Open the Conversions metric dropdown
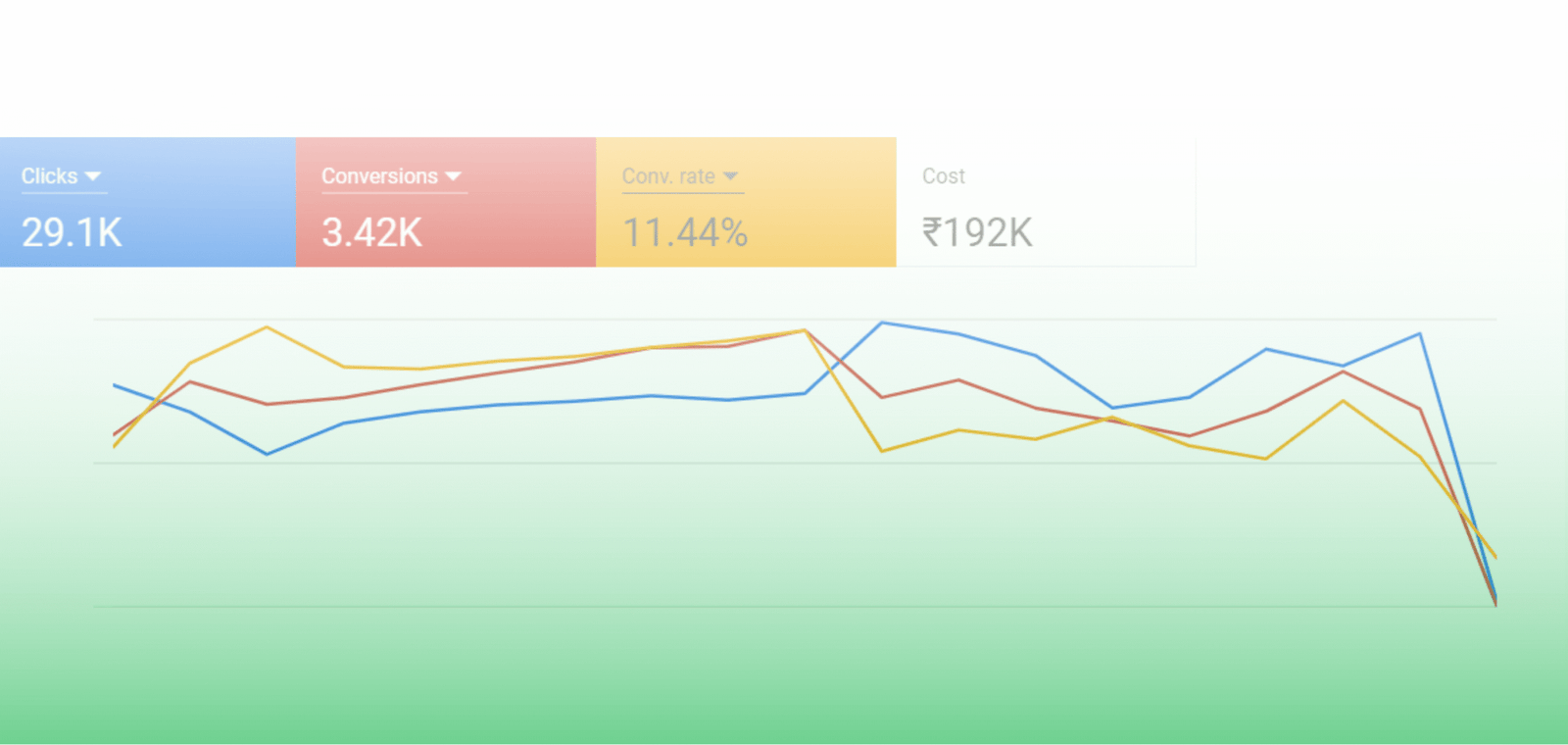Image resolution: width=1568 pixels, height=745 pixels. pyautogui.click(x=453, y=176)
